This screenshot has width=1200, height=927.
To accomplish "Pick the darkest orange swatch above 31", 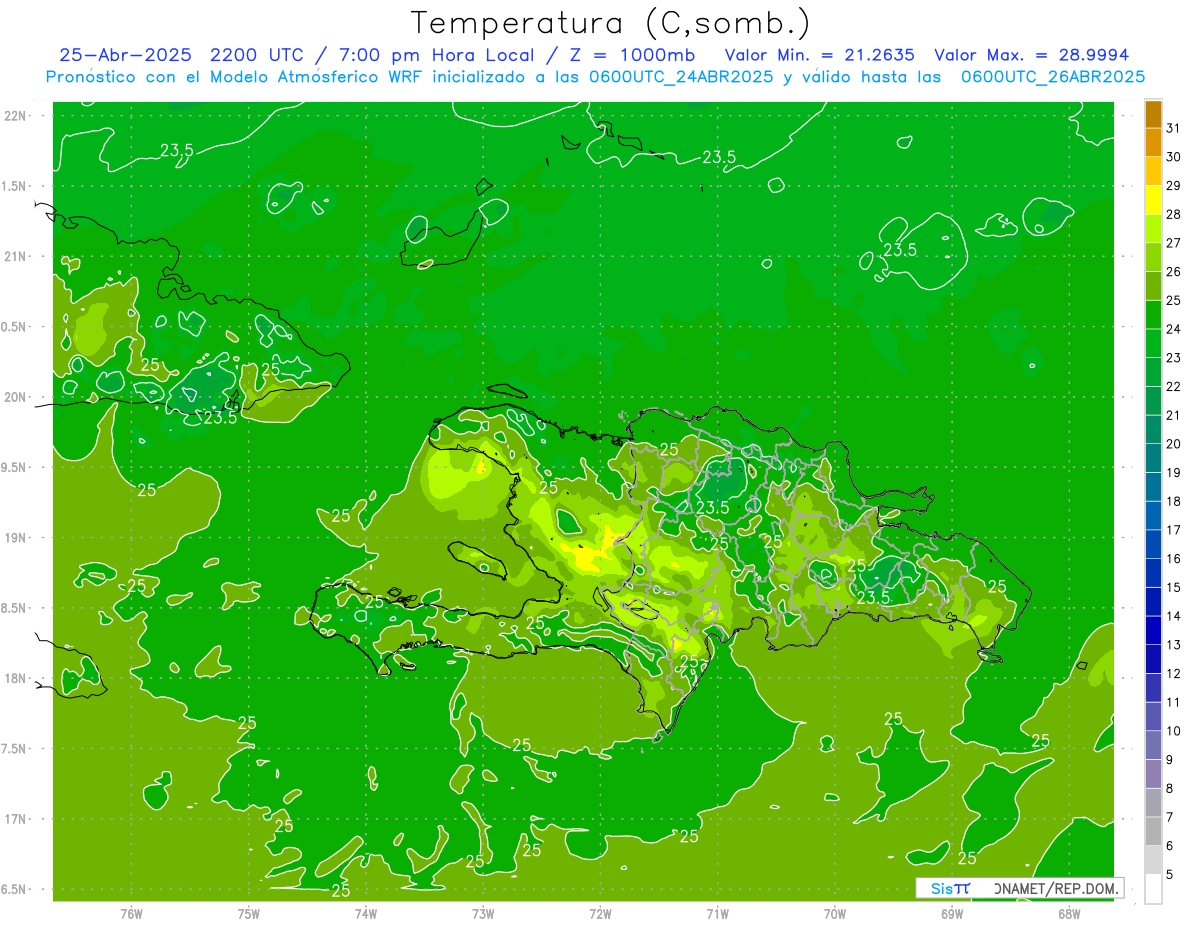I will tap(1153, 114).
